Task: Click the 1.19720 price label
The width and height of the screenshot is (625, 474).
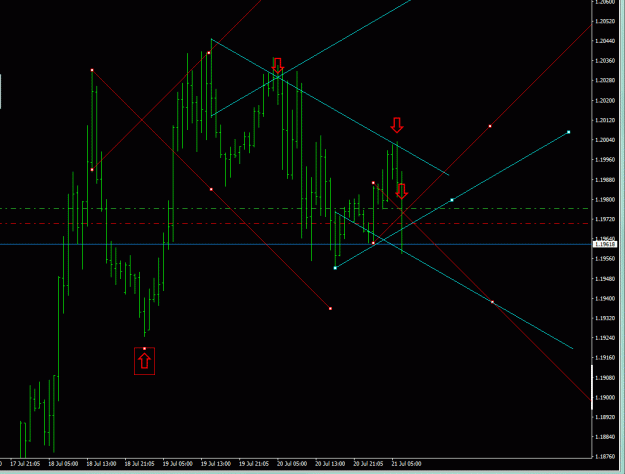Action: 605,219
